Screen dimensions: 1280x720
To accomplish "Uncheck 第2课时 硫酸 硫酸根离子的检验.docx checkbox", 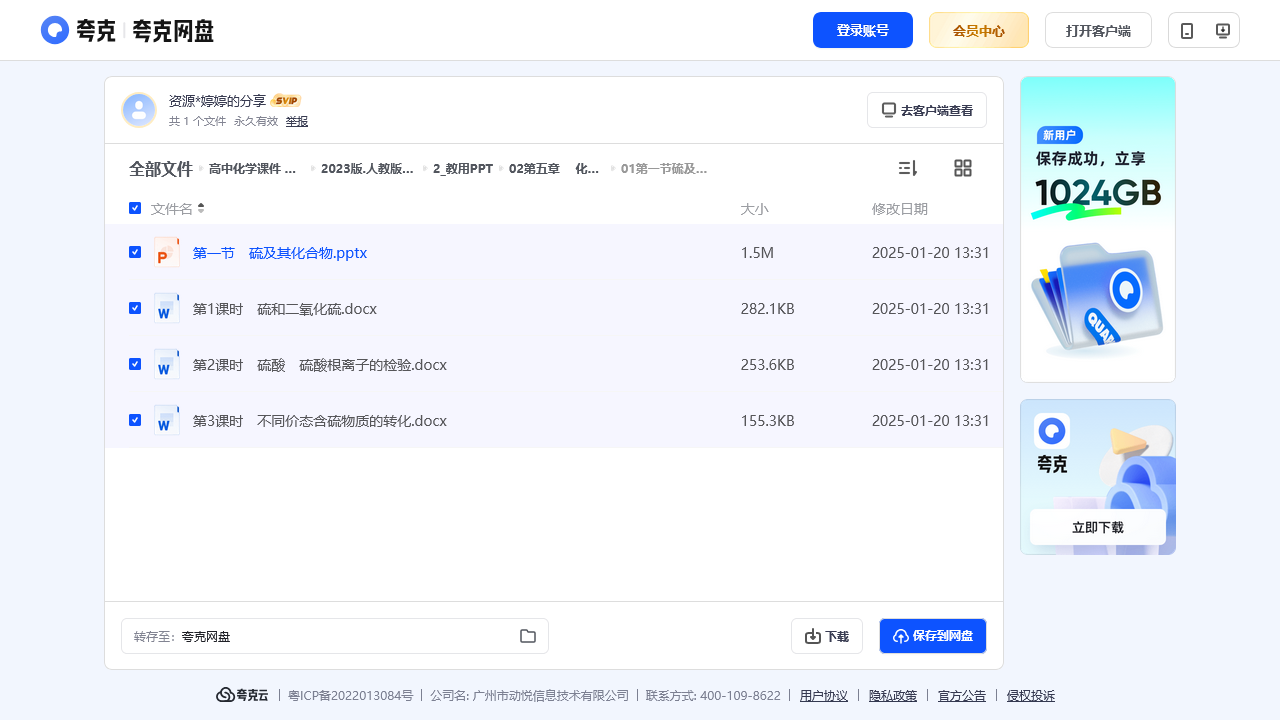I will (135, 364).
